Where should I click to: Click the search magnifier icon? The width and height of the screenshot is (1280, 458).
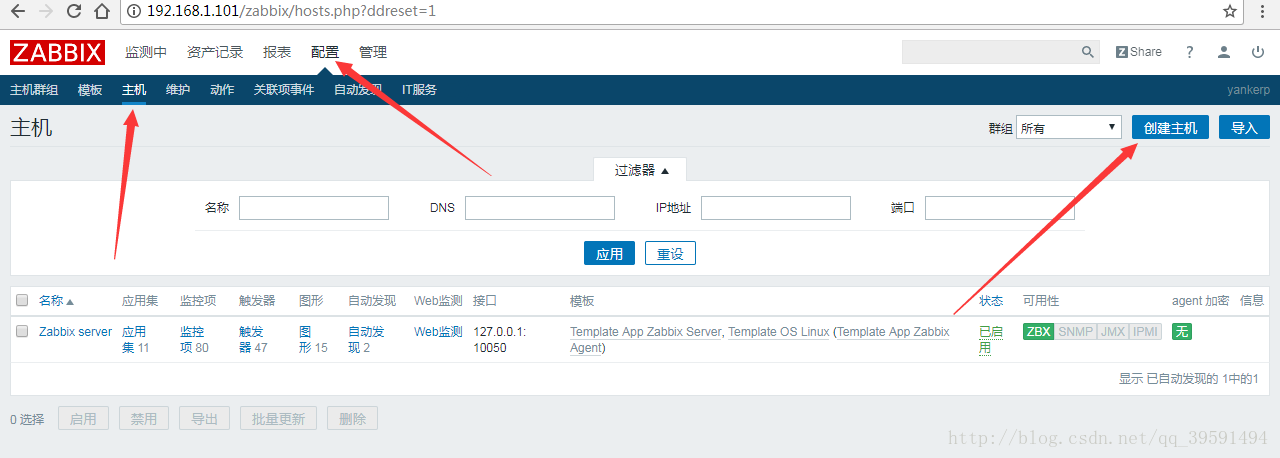click(x=1088, y=52)
